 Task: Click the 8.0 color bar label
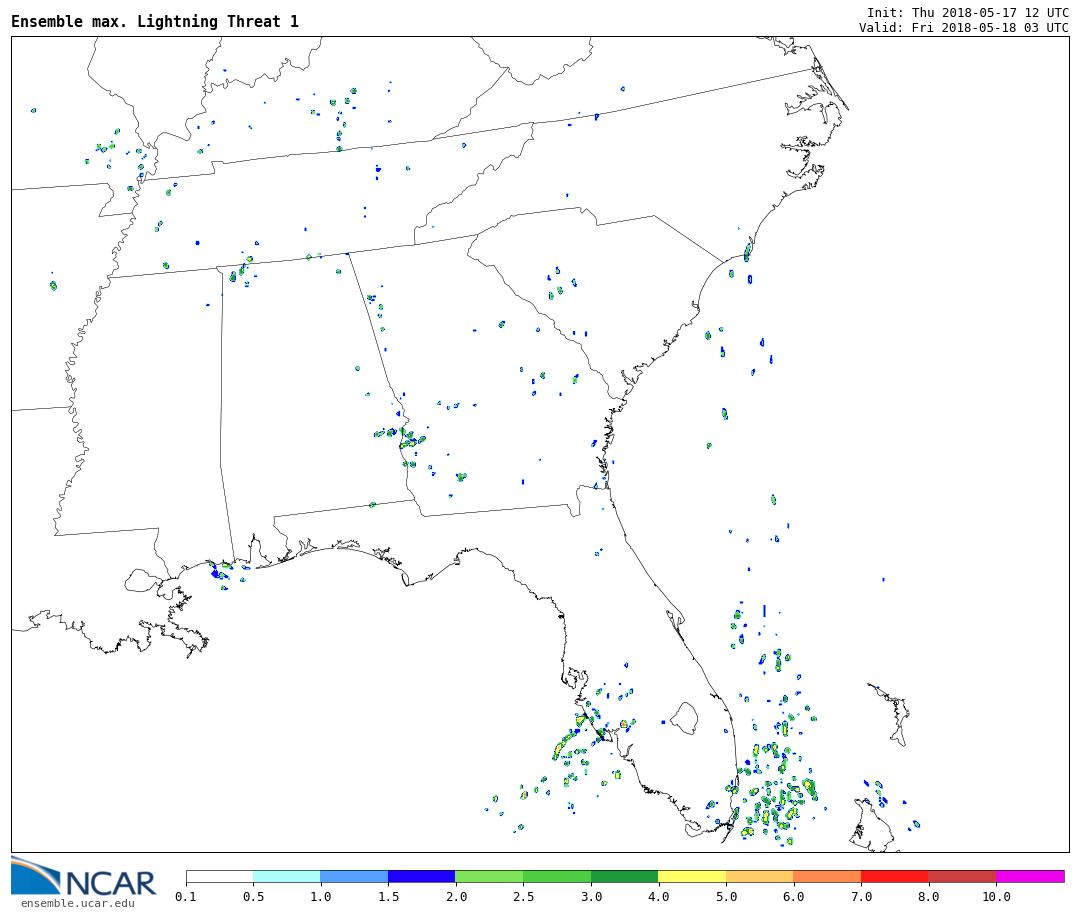tap(928, 896)
